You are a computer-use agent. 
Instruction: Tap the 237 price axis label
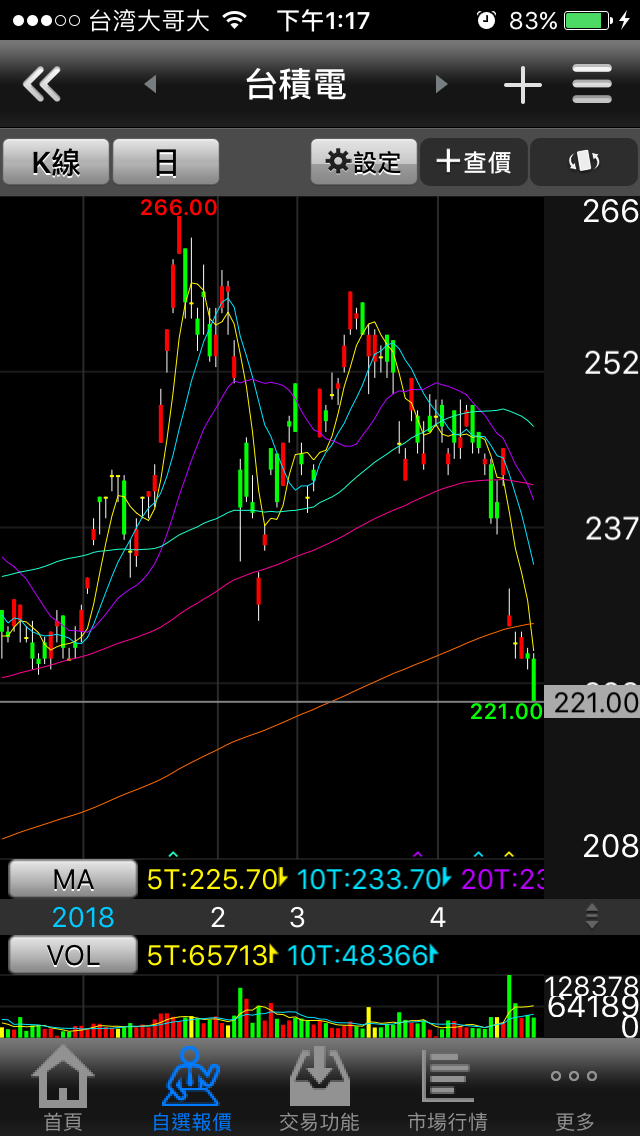coord(612,530)
